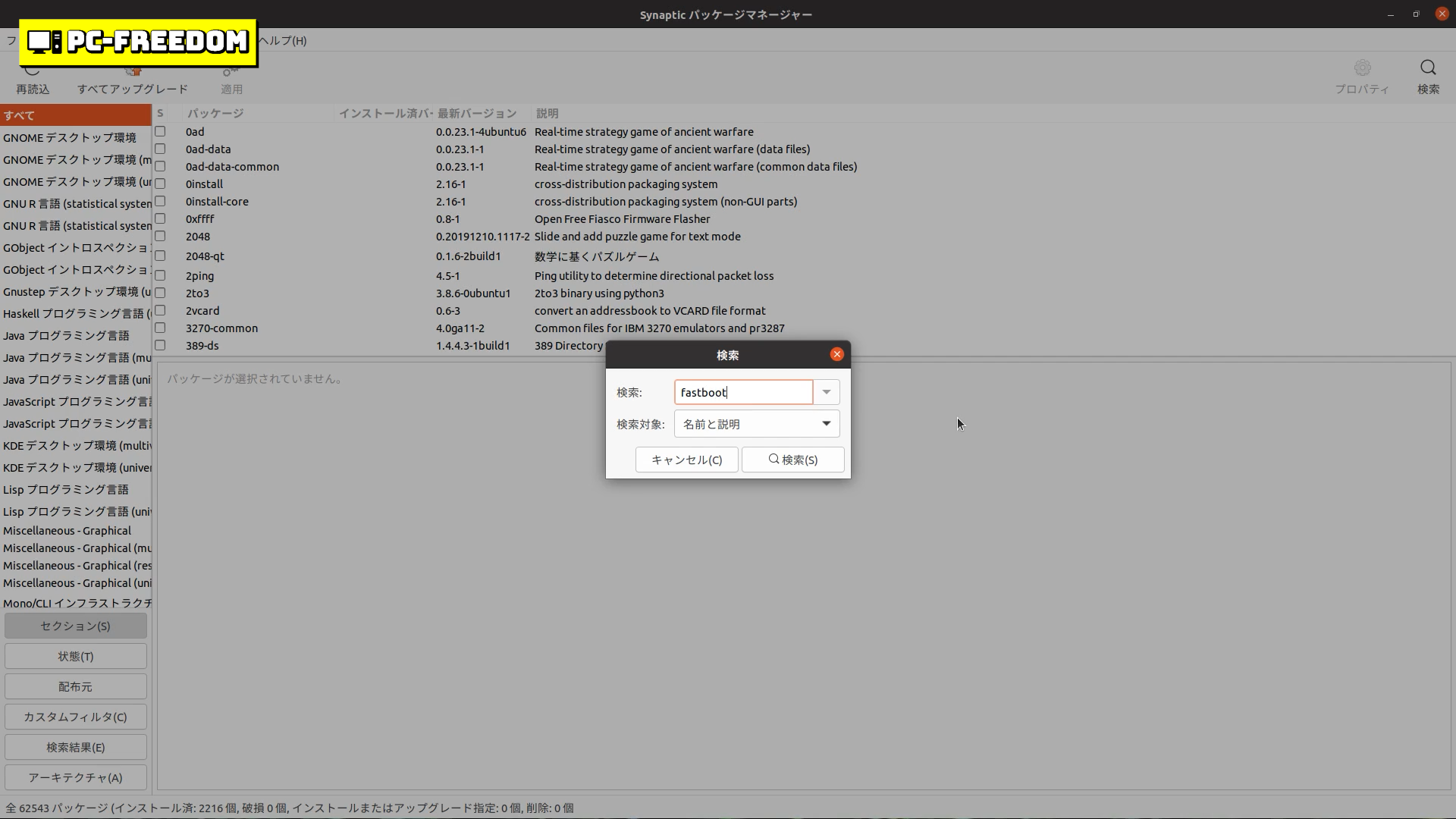1456x819 pixels.
Task: Open the search history dropdown arrow
Action: (x=827, y=392)
